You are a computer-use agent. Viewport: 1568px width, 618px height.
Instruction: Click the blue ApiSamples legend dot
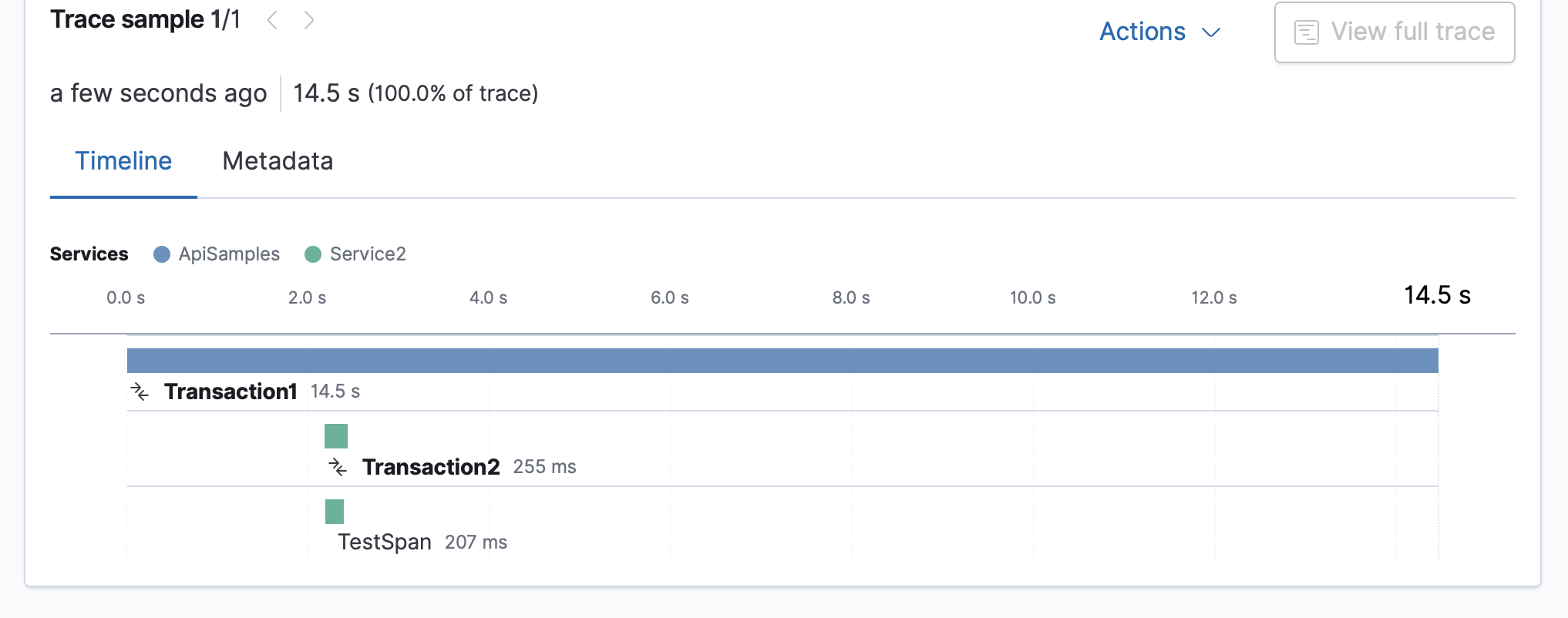pyautogui.click(x=162, y=254)
